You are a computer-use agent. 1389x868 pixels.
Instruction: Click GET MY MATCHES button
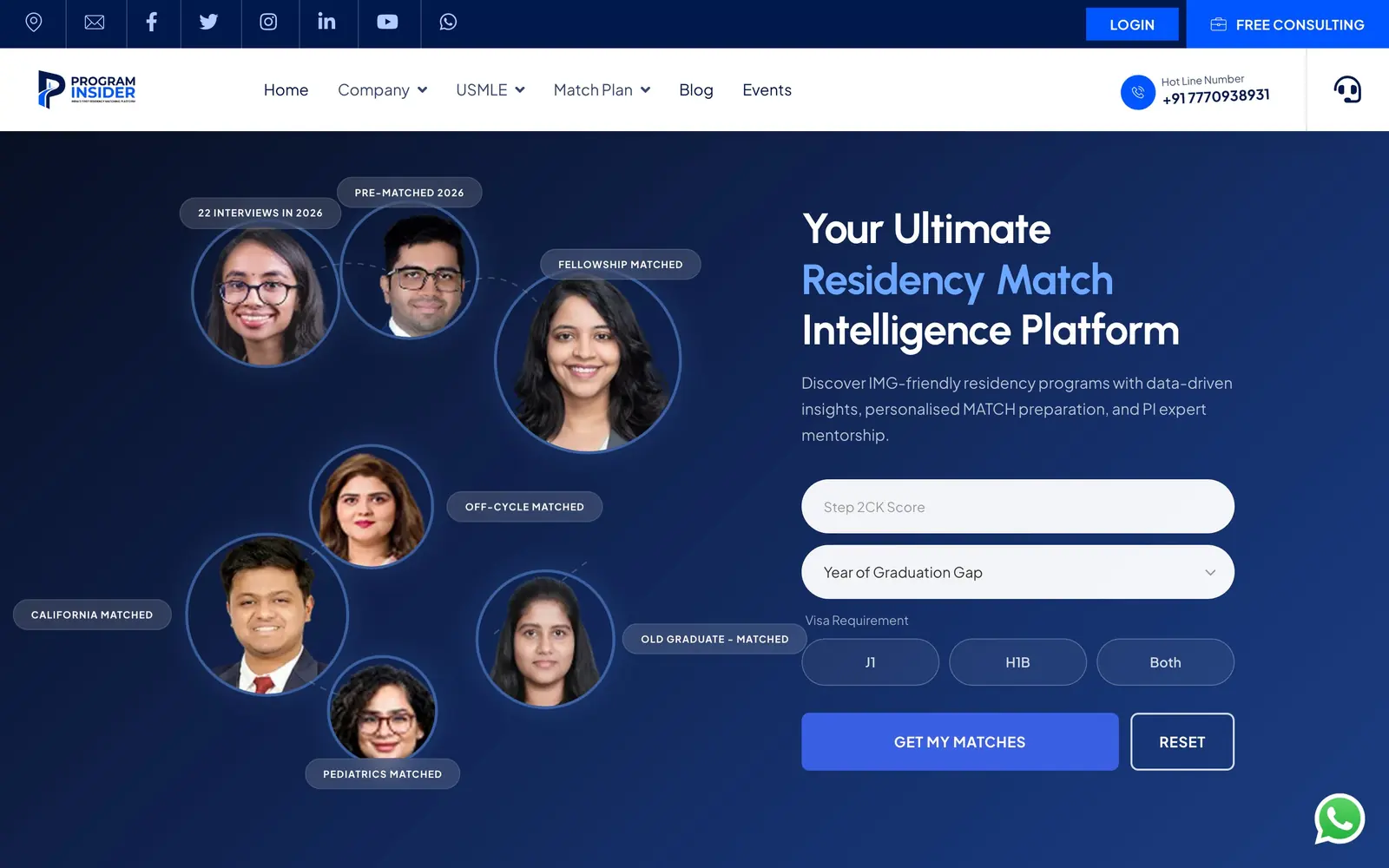point(959,742)
